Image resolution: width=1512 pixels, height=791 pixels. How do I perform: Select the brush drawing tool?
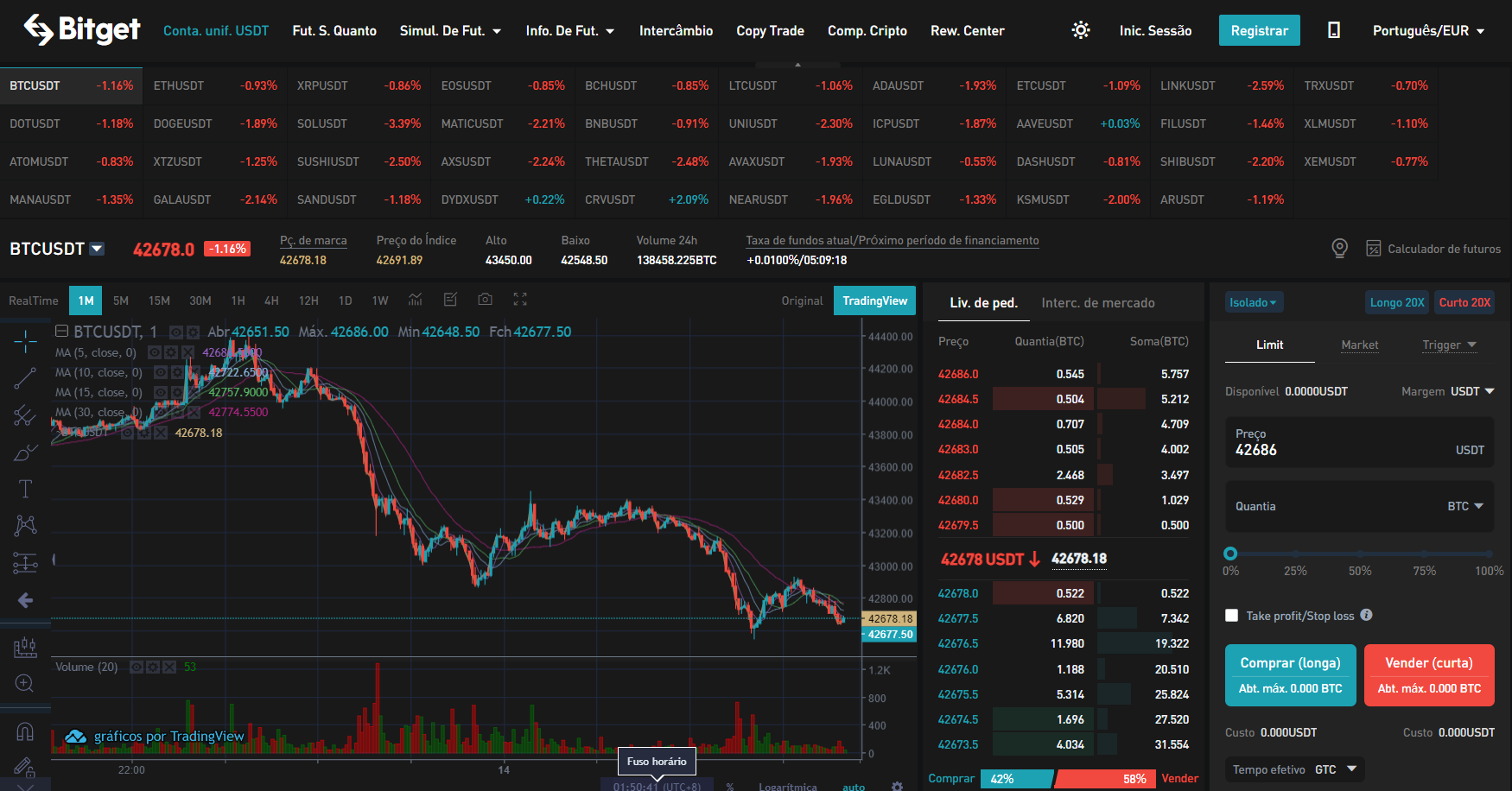[25, 452]
